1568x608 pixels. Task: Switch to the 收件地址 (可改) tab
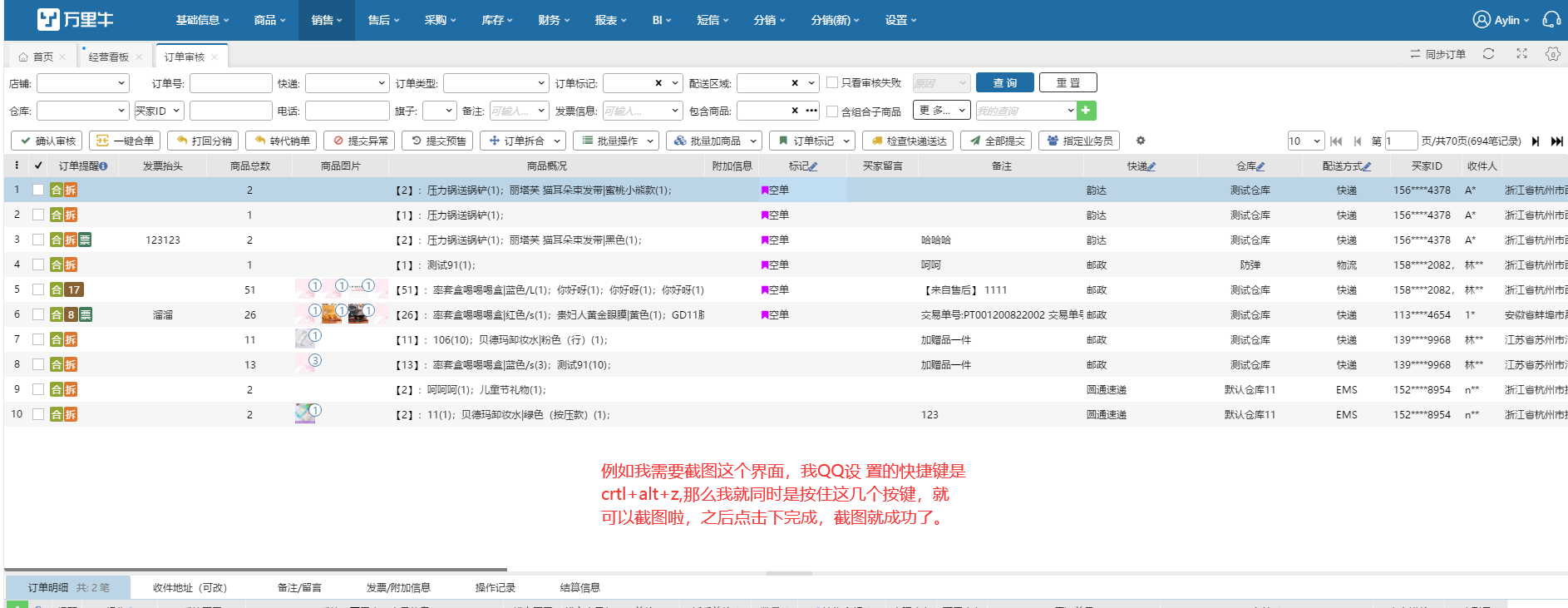pyautogui.click(x=190, y=587)
